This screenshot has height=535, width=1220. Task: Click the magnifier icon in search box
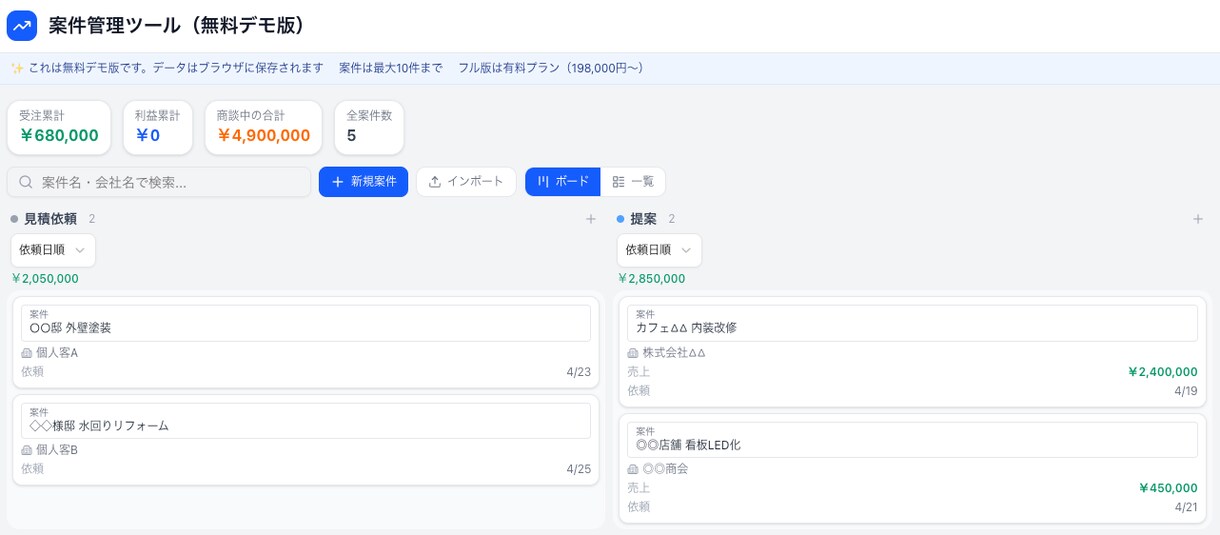[x=26, y=182]
